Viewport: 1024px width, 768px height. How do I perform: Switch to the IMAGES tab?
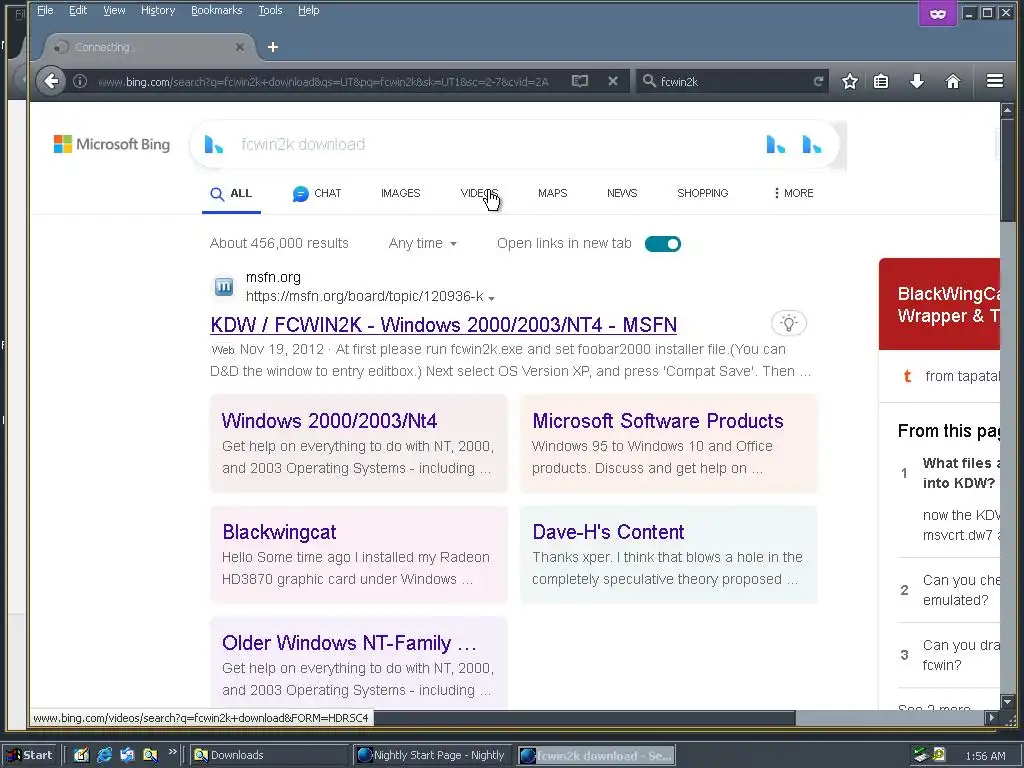pos(400,193)
